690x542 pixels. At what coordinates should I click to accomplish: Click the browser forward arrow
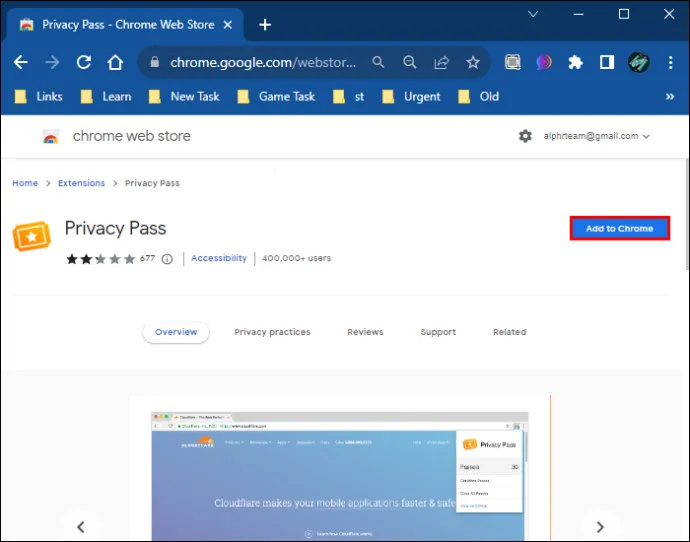pyautogui.click(x=52, y=62)
